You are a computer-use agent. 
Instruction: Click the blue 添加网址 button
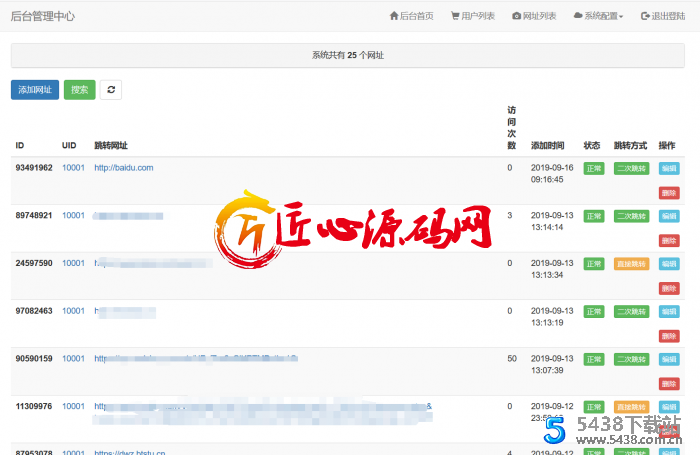(x=35, y=90)
